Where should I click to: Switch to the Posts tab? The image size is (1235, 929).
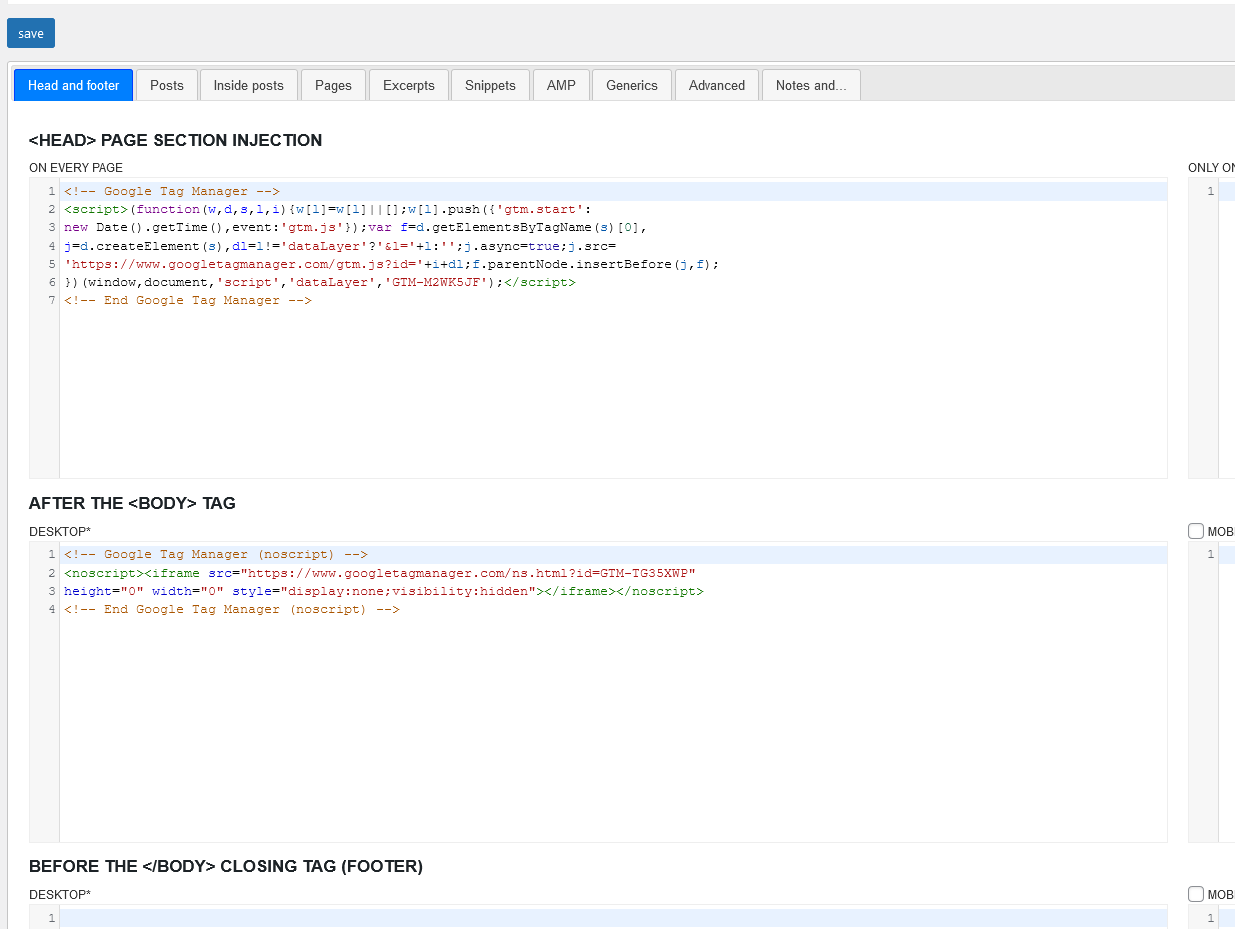point(166,85)
